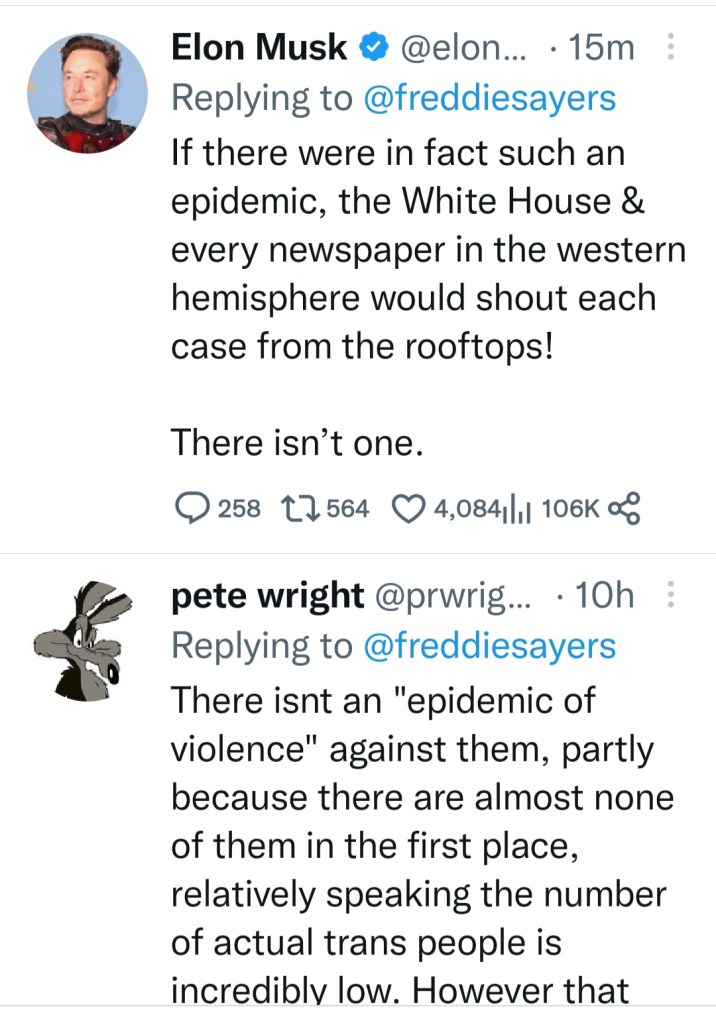The height and width of the screenshot is (1023, 716).
Task: Click the blue verified badge icon
Action: pos(372,47)
